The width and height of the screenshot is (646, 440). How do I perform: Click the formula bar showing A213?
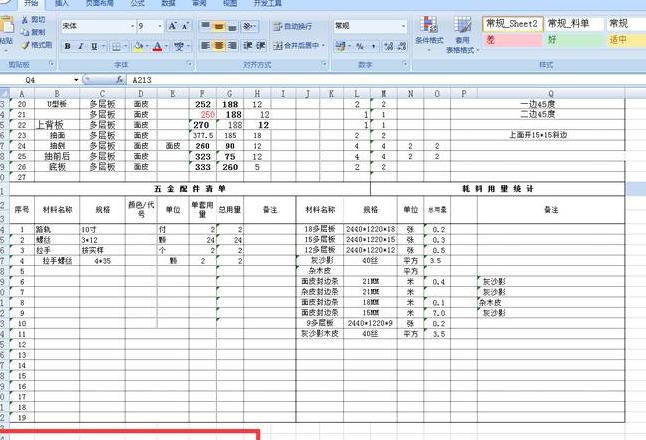[x=387, y=80]
